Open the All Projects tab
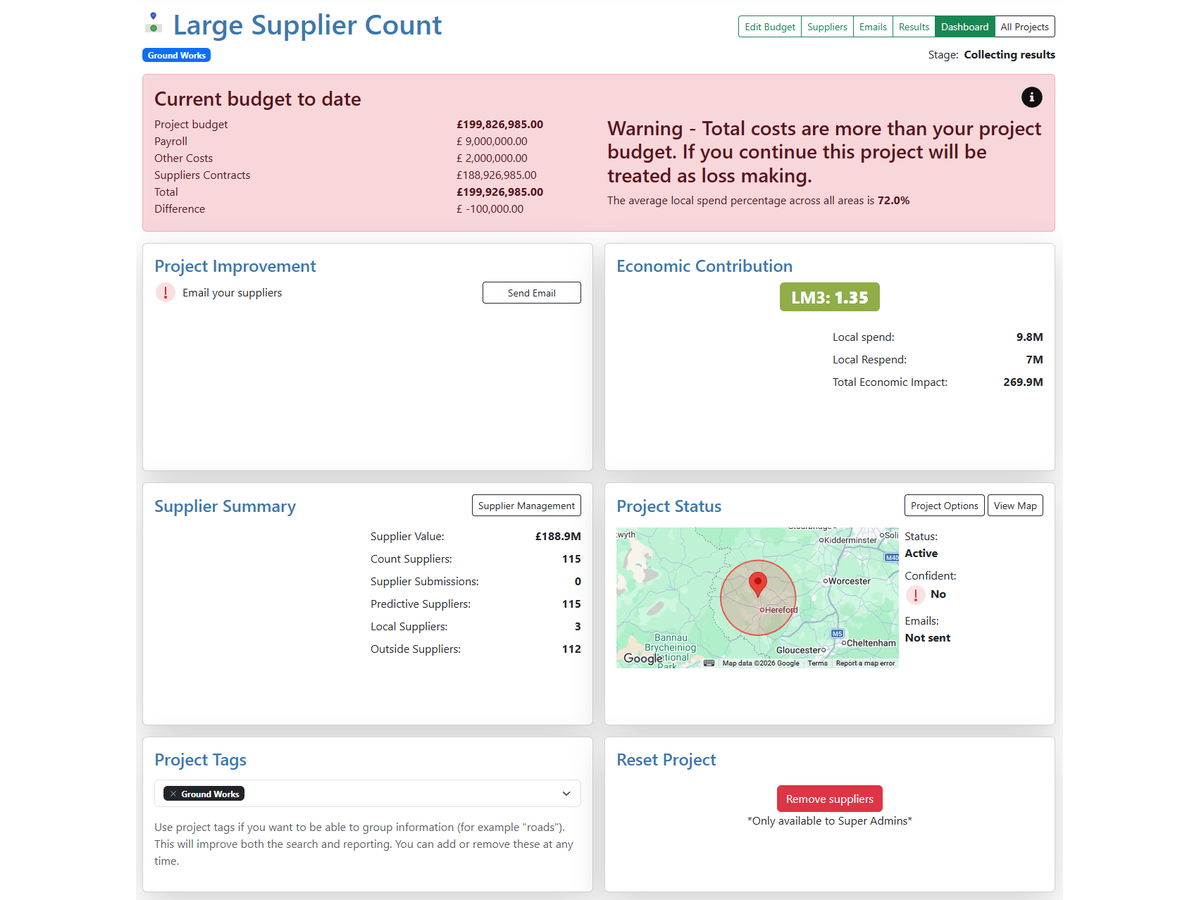 1025,27
